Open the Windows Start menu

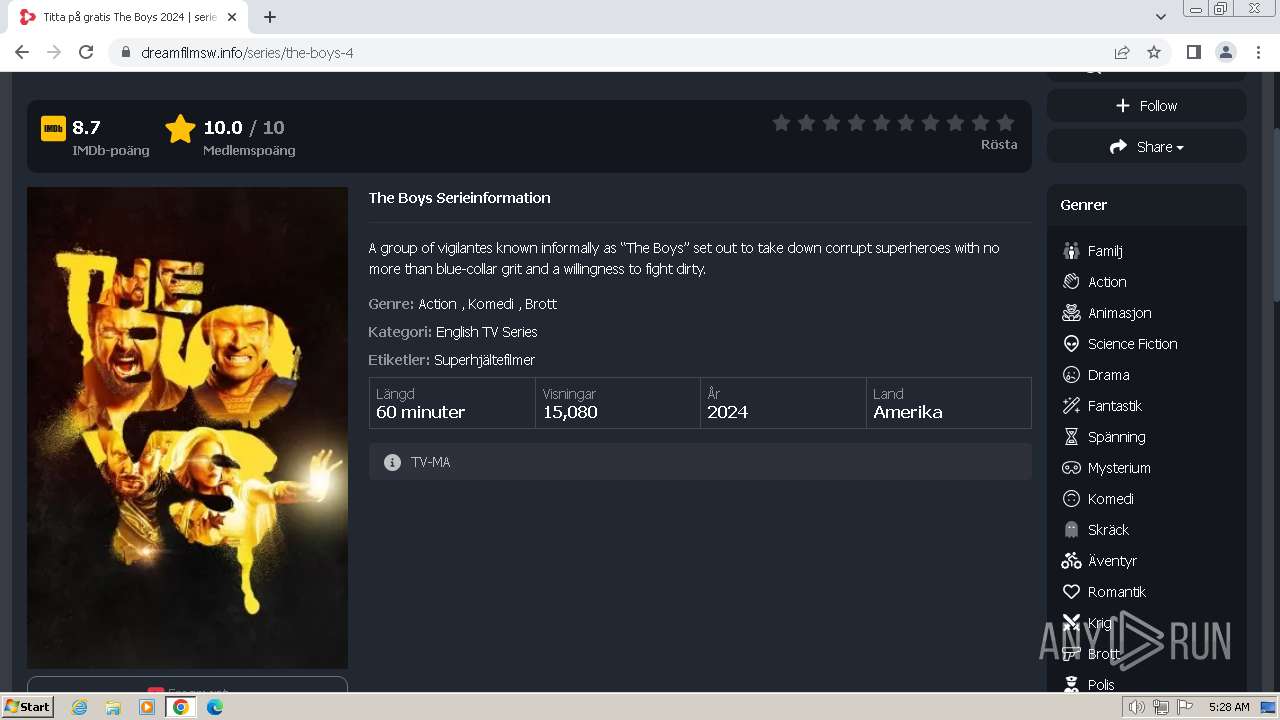click(27, 707)
